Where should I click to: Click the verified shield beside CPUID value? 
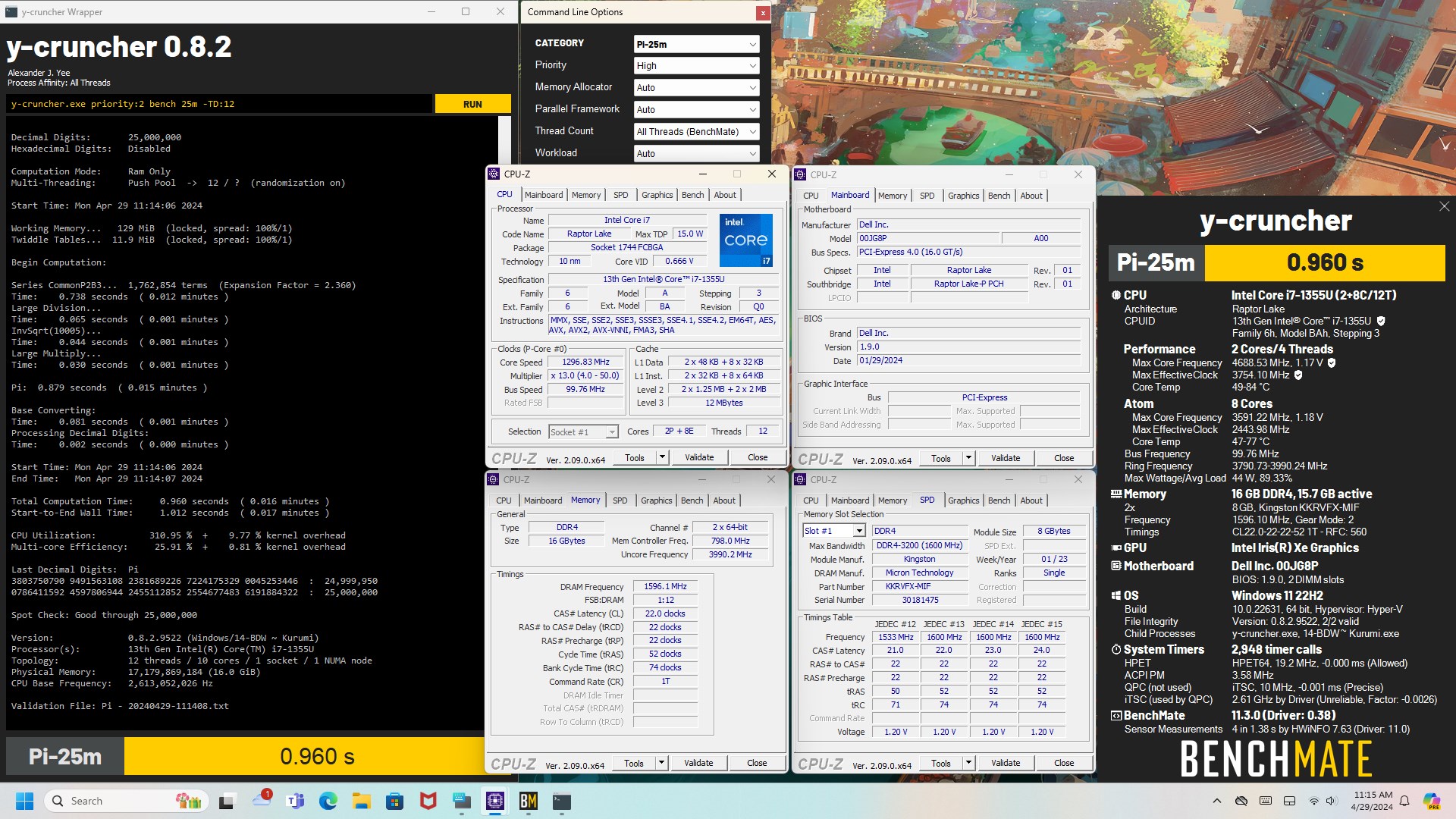1381,321
